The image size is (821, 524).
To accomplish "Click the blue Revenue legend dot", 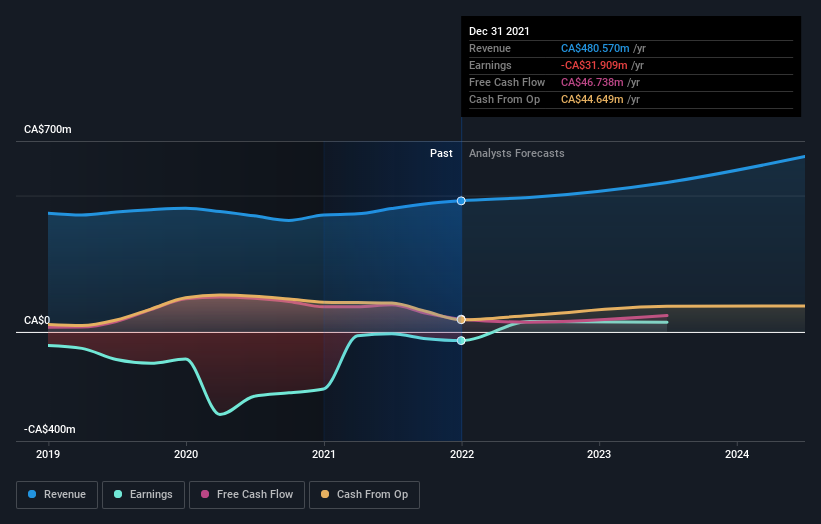I will 32,494.
